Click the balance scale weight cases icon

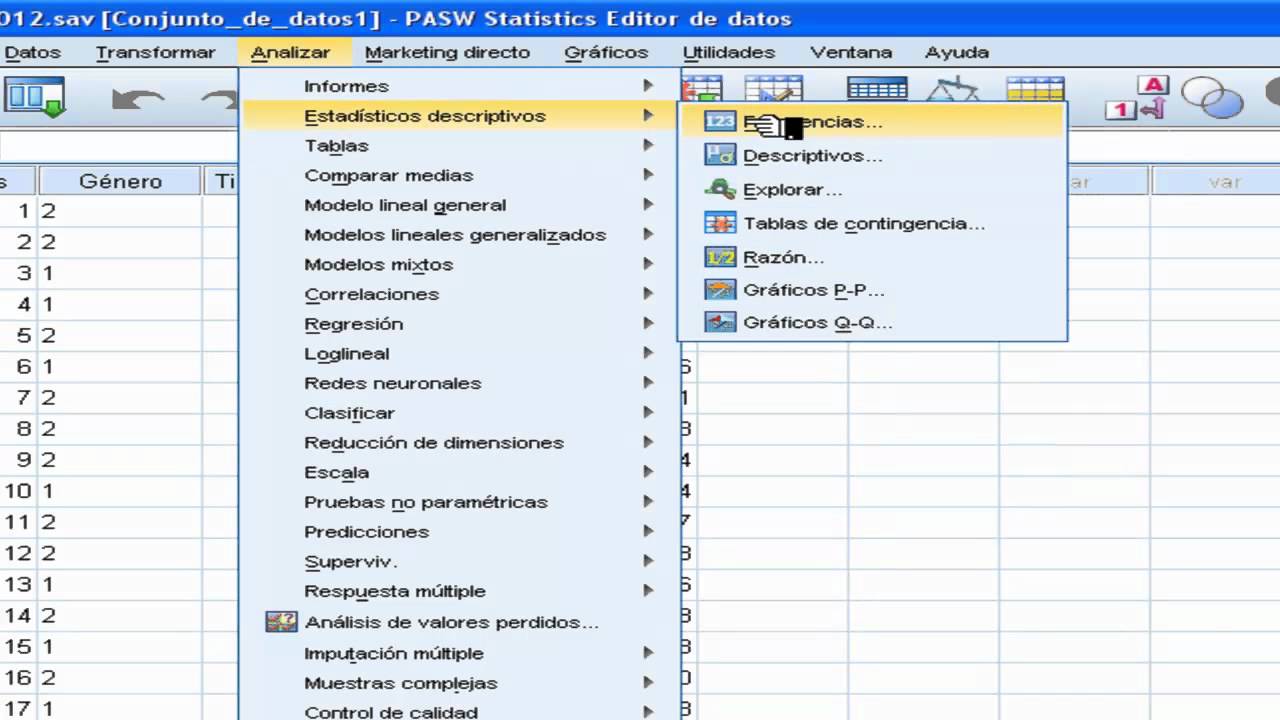click(953, 90)
